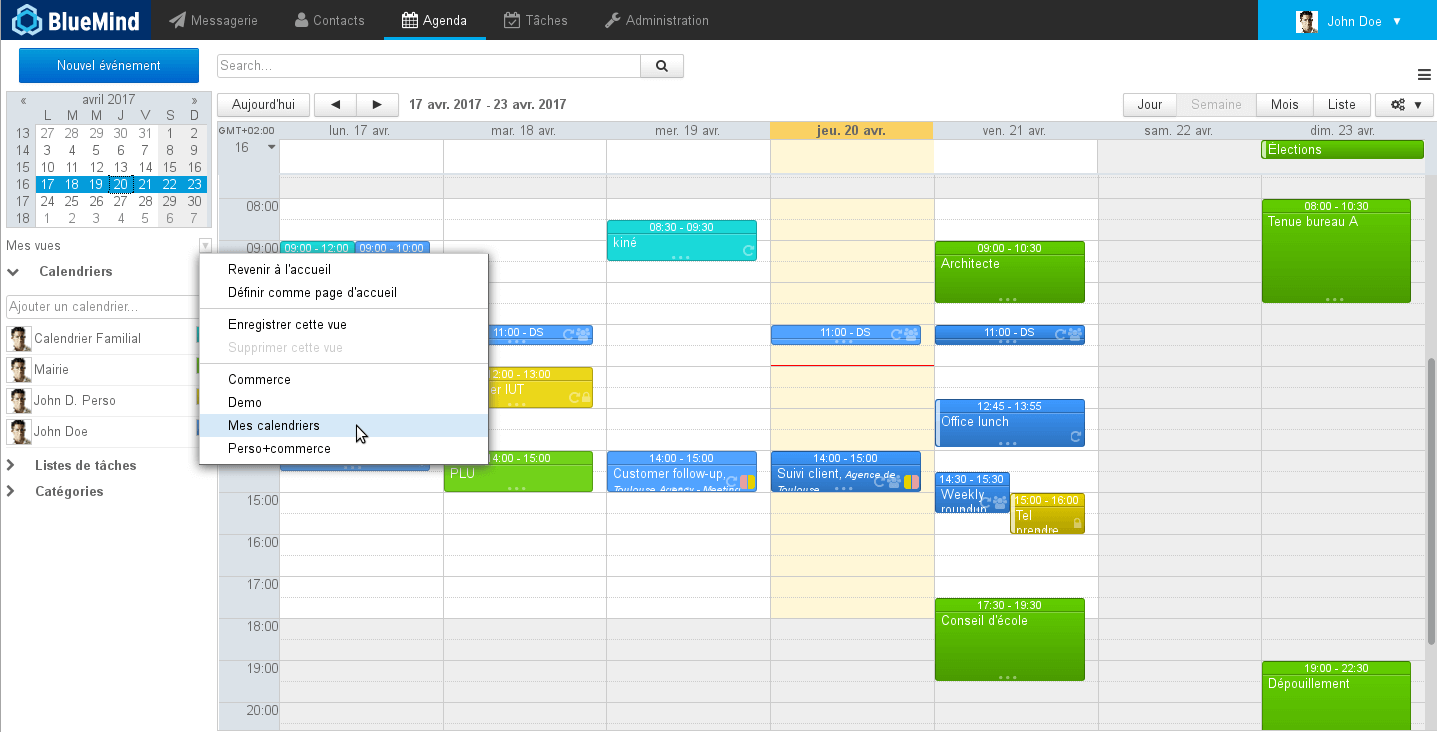This screenshot has height=732, width=1437.
Task: Select Mes calendriers in the views menu
Action: click(x=274, y=426)
